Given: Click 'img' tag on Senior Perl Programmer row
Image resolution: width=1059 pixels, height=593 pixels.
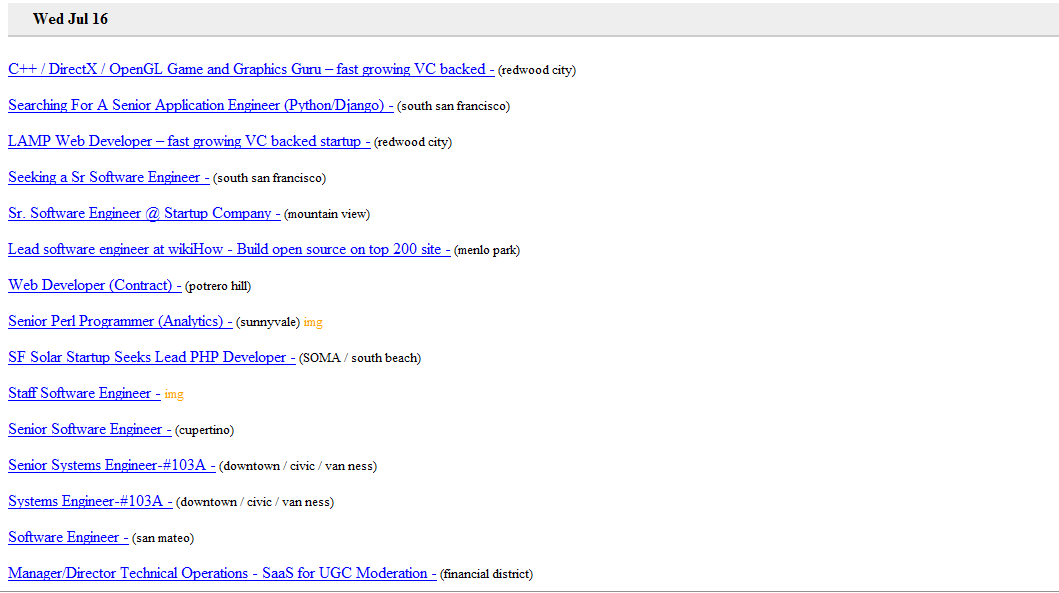Looking at the screenshot, I should click(x=313, y=322).
